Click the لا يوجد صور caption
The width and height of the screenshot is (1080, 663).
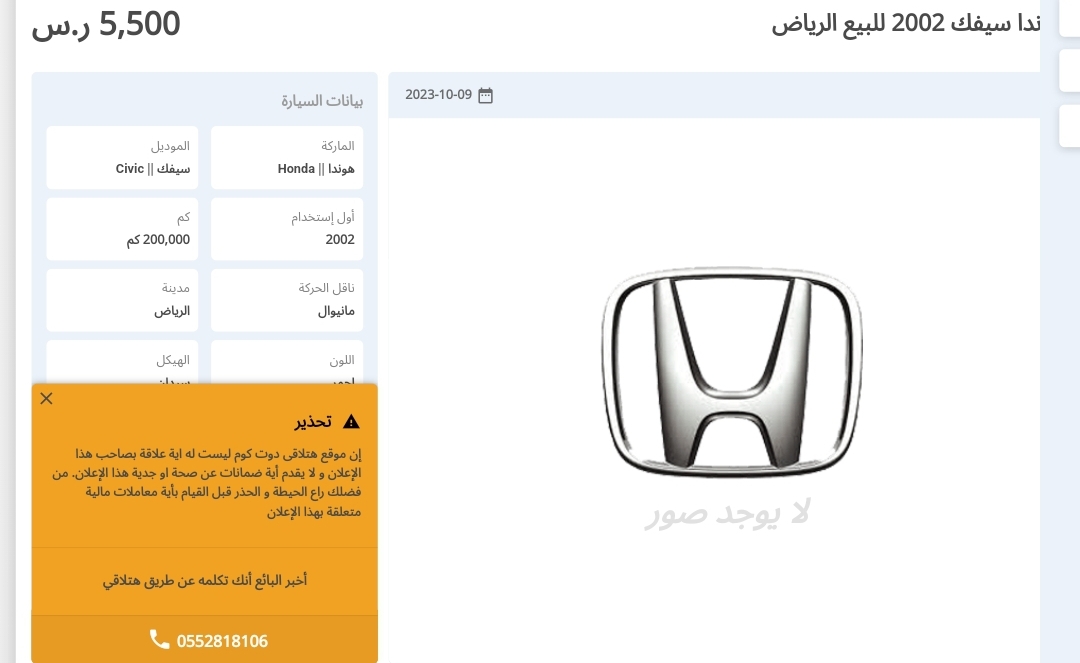pyautogui.click(x=727, y=514)
